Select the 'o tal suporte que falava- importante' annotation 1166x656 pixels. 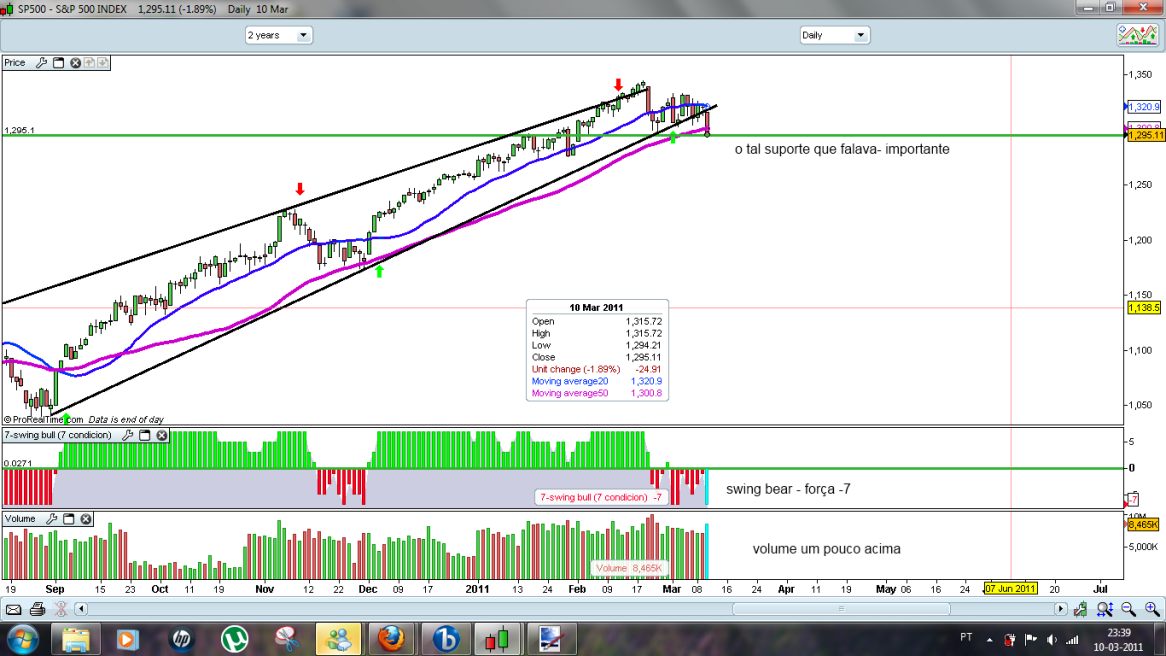[842, 149]
